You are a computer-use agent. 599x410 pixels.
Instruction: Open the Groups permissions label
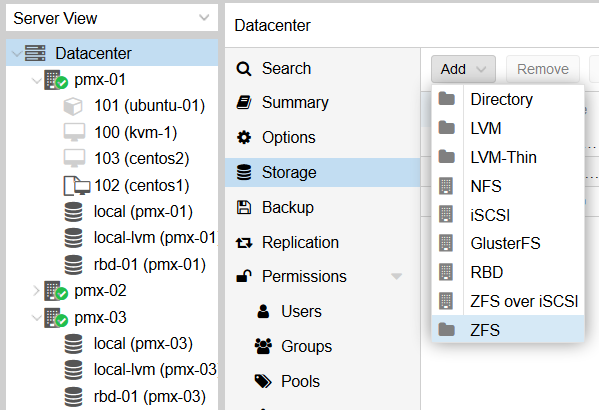click(x=307, y=347)
